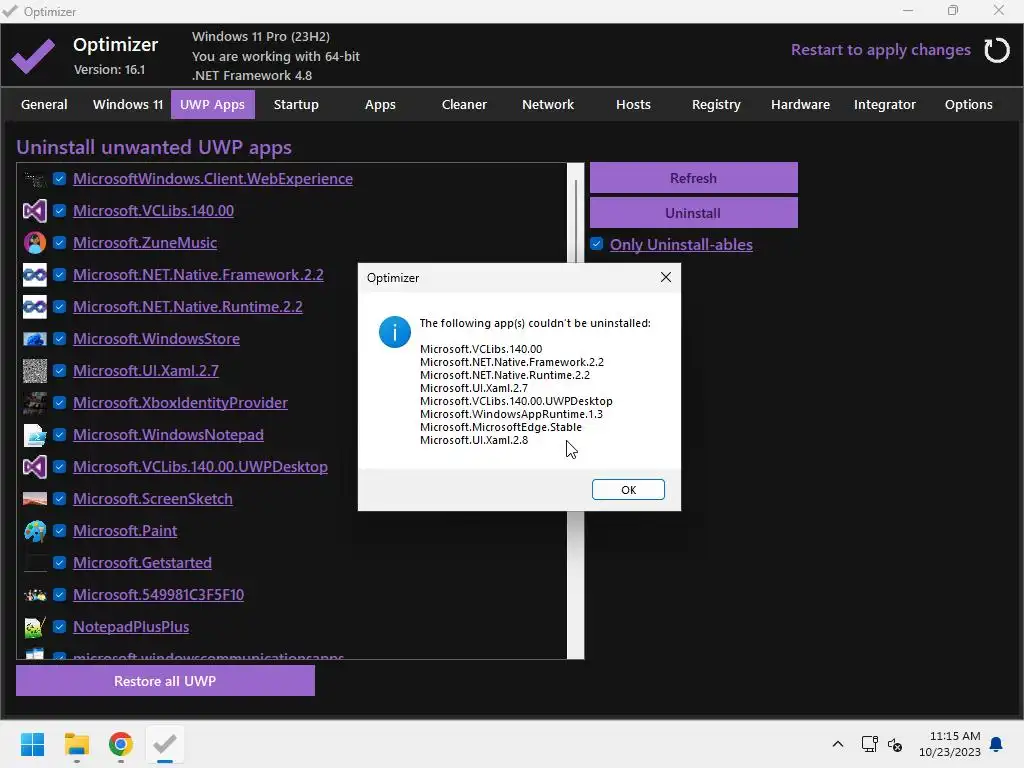Click Microsoft.UI.Xaml.2.7 link in list
Viewport: 1024px width, 768px height.
(146, 370)
